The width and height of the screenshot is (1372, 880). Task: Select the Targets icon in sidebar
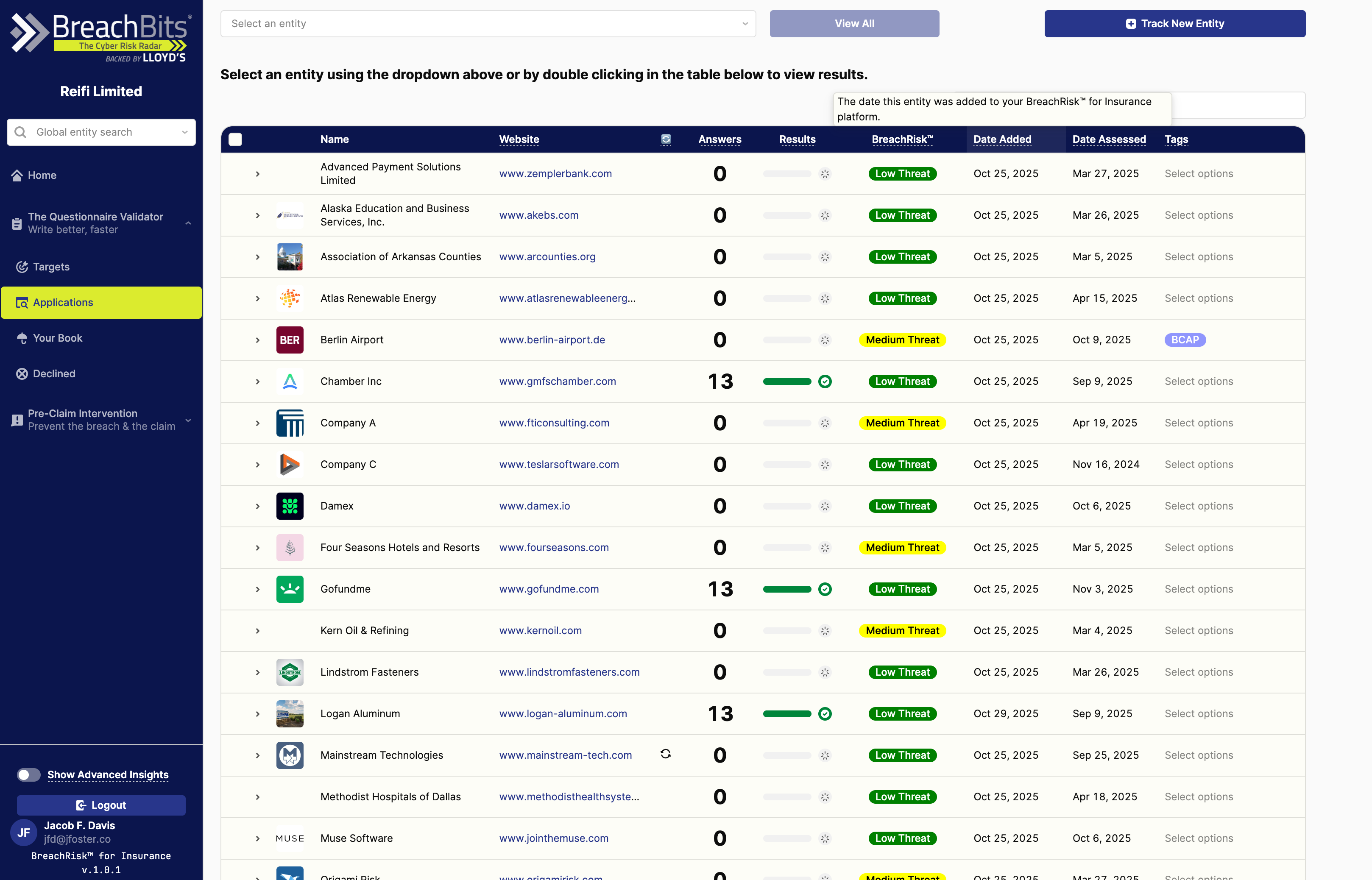(x=22, y=266)
